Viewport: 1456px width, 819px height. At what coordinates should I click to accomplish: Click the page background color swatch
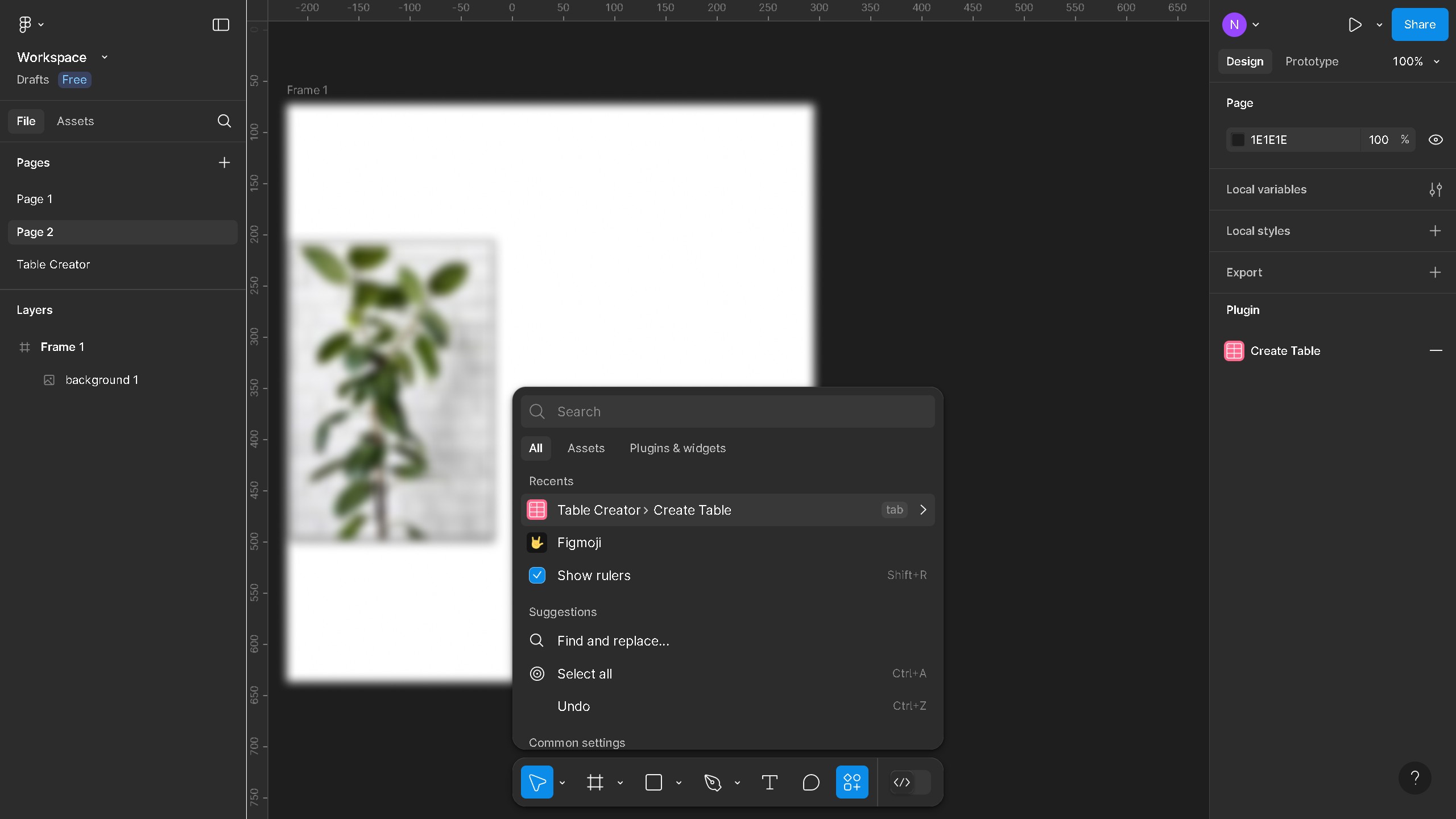tap(1238, 140)
